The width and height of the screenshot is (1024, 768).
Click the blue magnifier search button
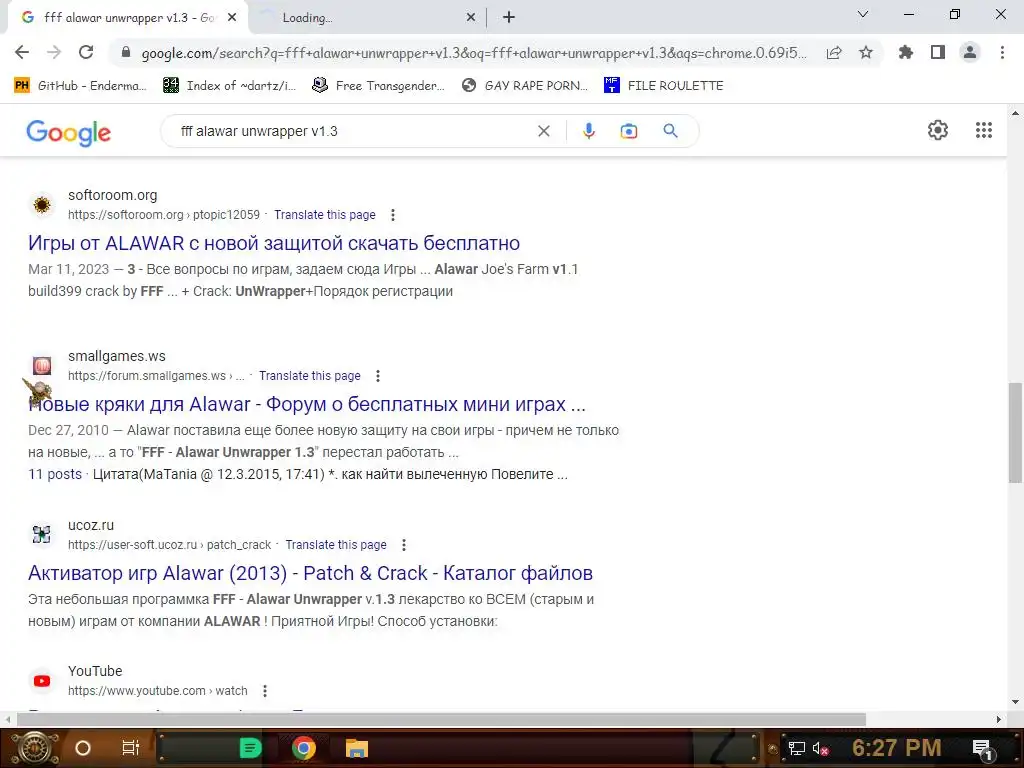tap(670, 131)
